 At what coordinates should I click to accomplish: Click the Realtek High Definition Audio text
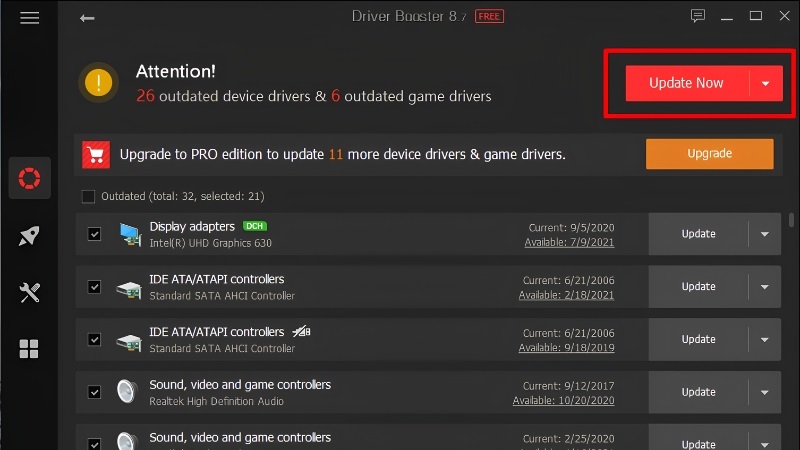coord(216,402)
